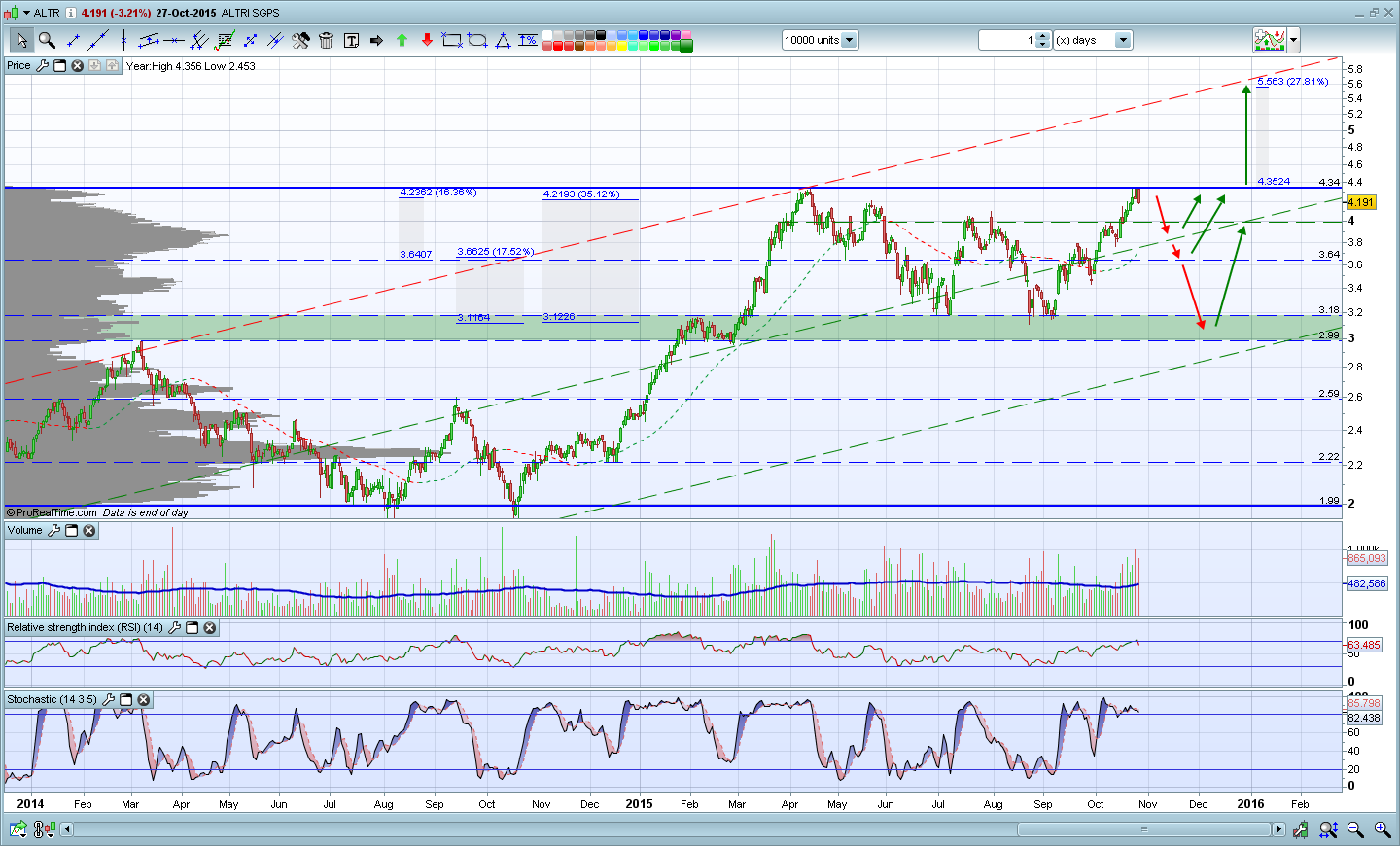The height and width of the screenshot is (846, 1400).
Task: Open the Price panel wrench settings
Action: (x=42, y=66)
